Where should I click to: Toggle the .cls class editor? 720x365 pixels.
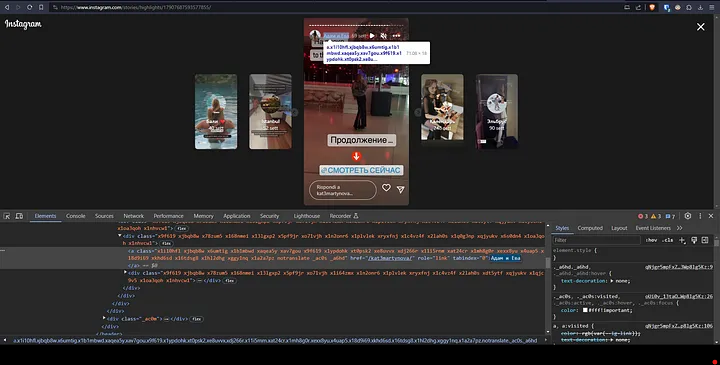[668, 240]
